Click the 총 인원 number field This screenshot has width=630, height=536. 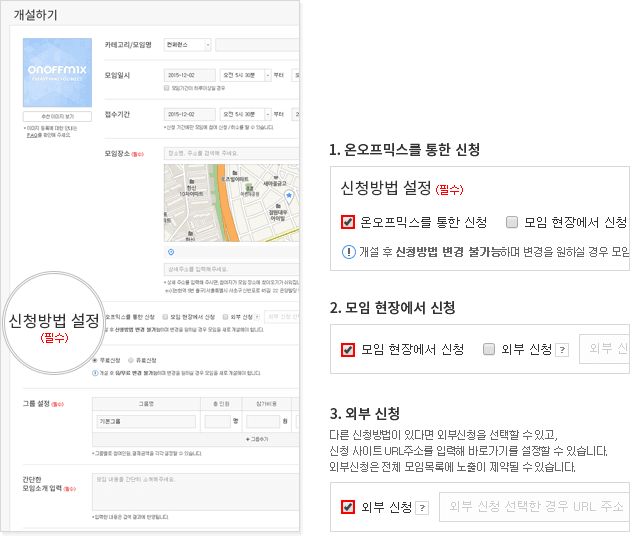[217, 421]
